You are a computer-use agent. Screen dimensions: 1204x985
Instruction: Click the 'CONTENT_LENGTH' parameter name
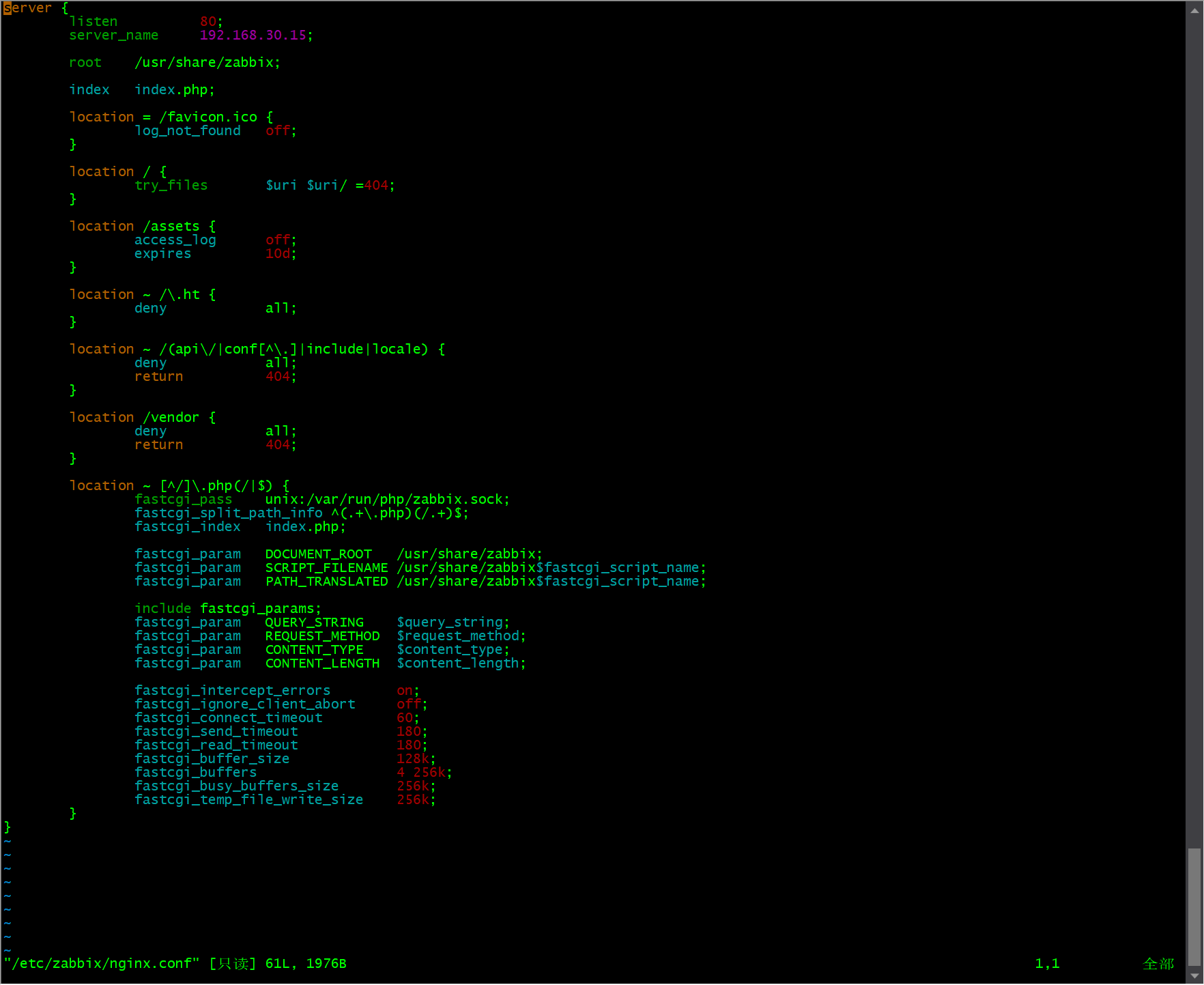(323, 663)
